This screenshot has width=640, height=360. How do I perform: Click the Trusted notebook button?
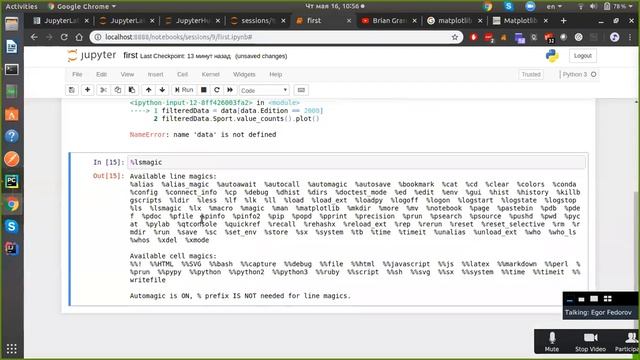531,74
